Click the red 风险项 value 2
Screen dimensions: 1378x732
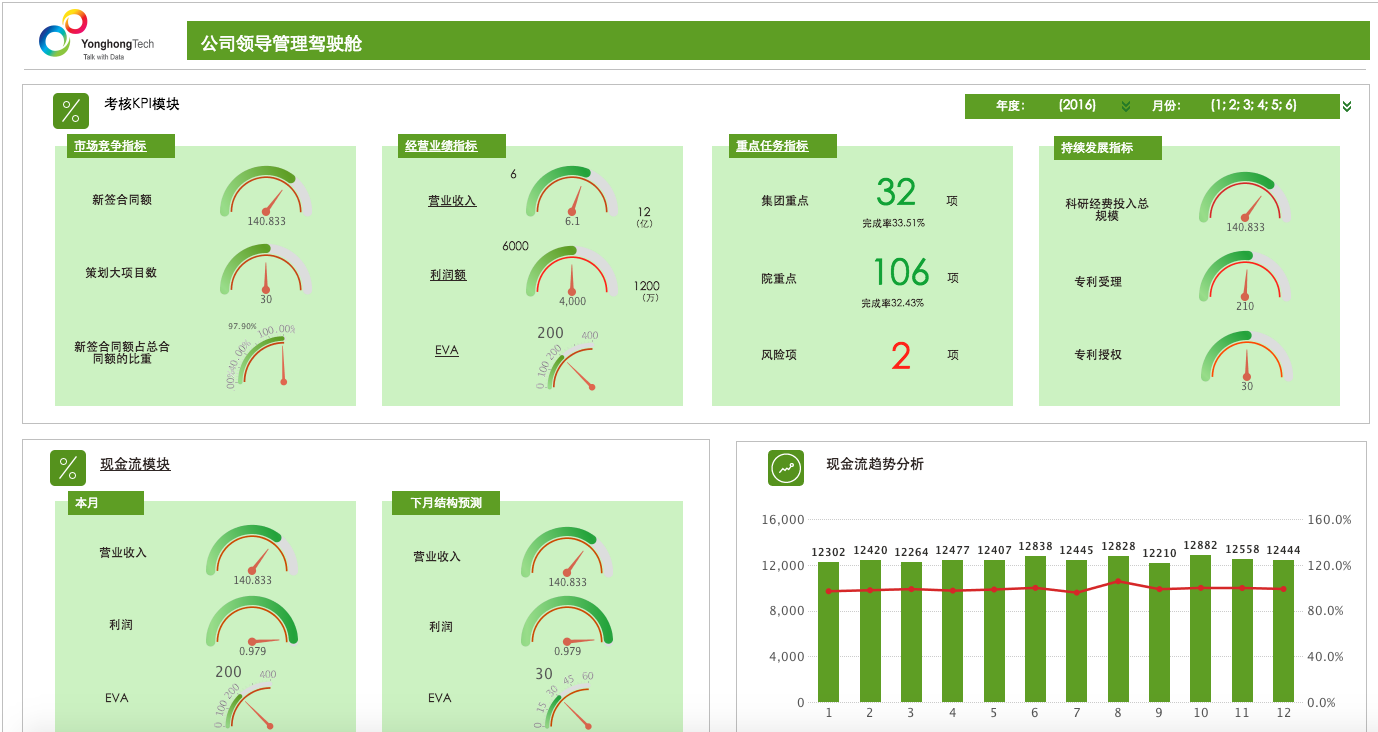(x=901, y=357)
